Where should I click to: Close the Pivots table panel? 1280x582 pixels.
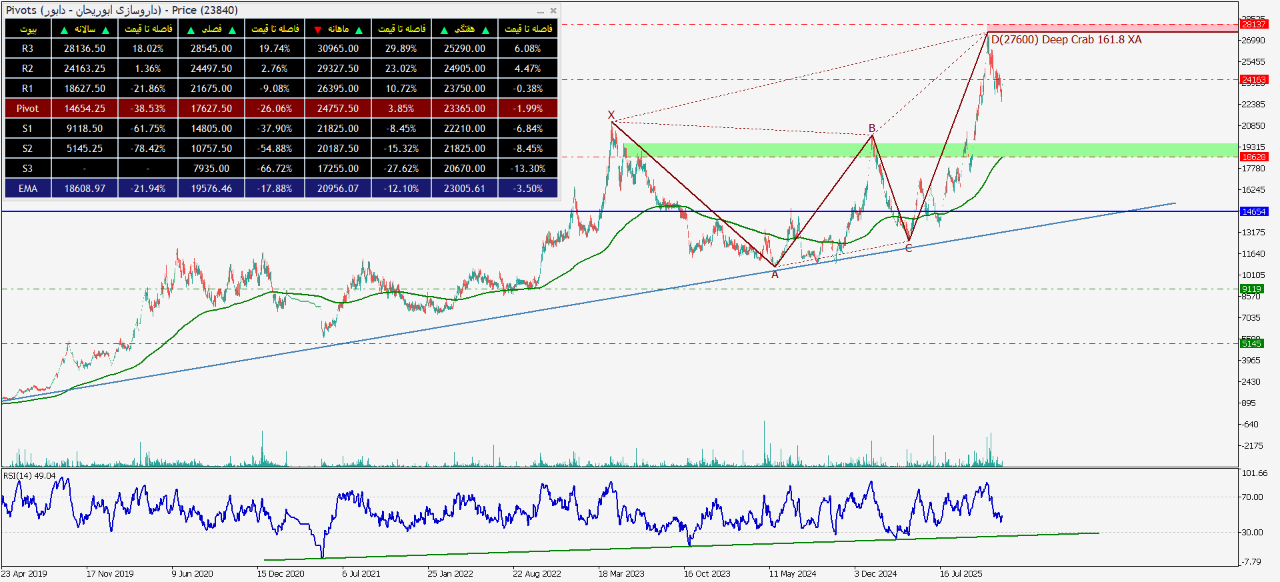tap(553, 10)
